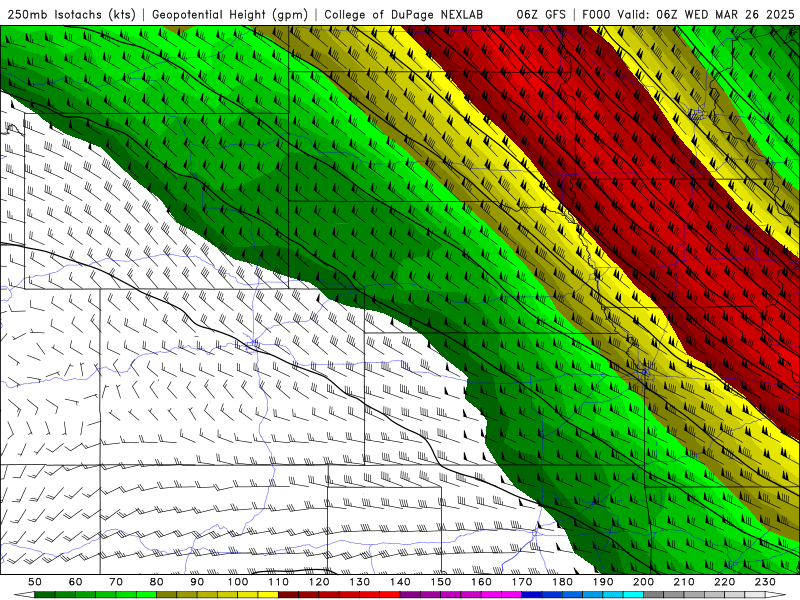Select the dark gray swatch starting at 200
Screen dimensions: 800x600
click(x=654, y=595)
